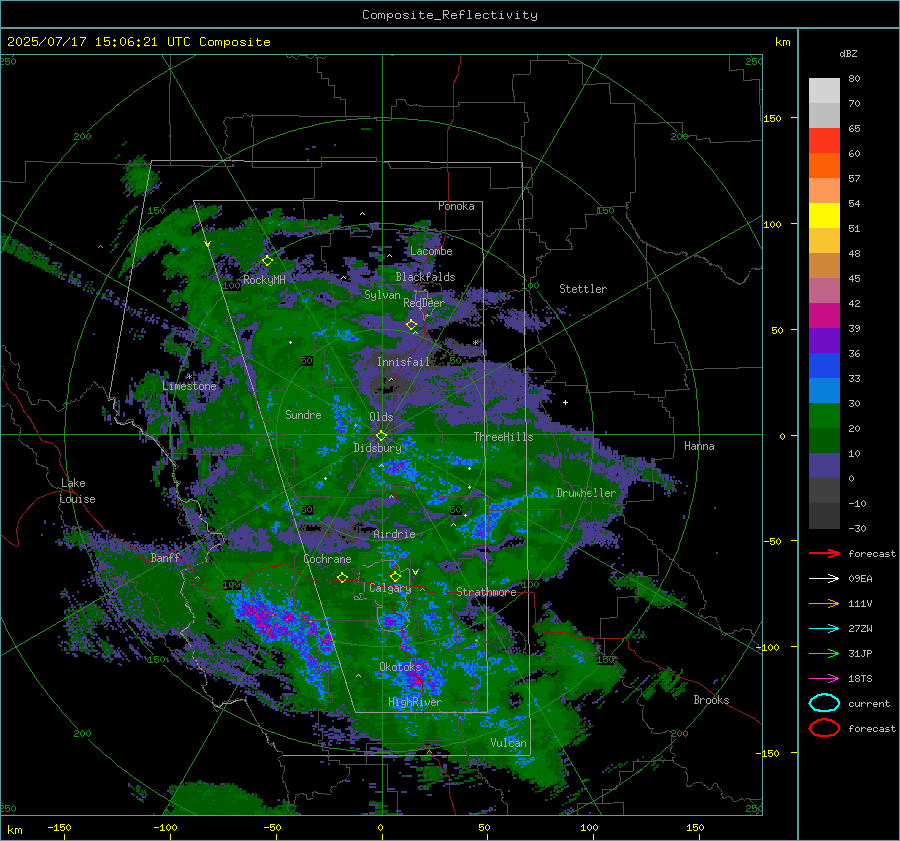Viewport: 900px width, 841px height.
Task: Click the Didsbury city label
Action: coord(377,448)
